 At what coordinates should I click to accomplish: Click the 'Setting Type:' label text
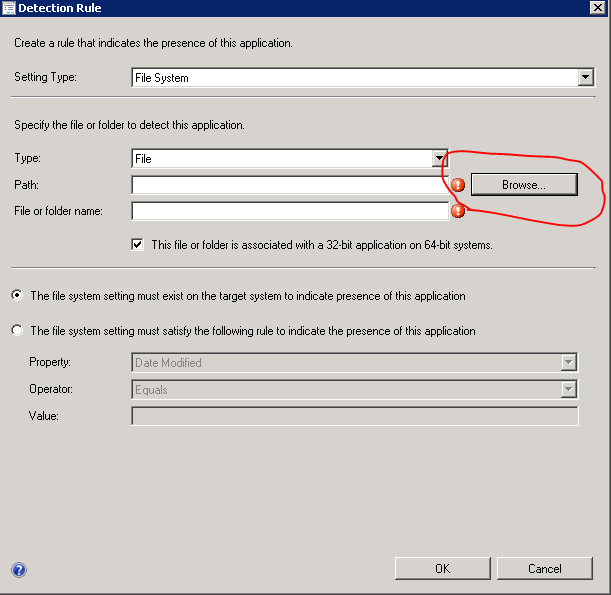pos(44,77)
